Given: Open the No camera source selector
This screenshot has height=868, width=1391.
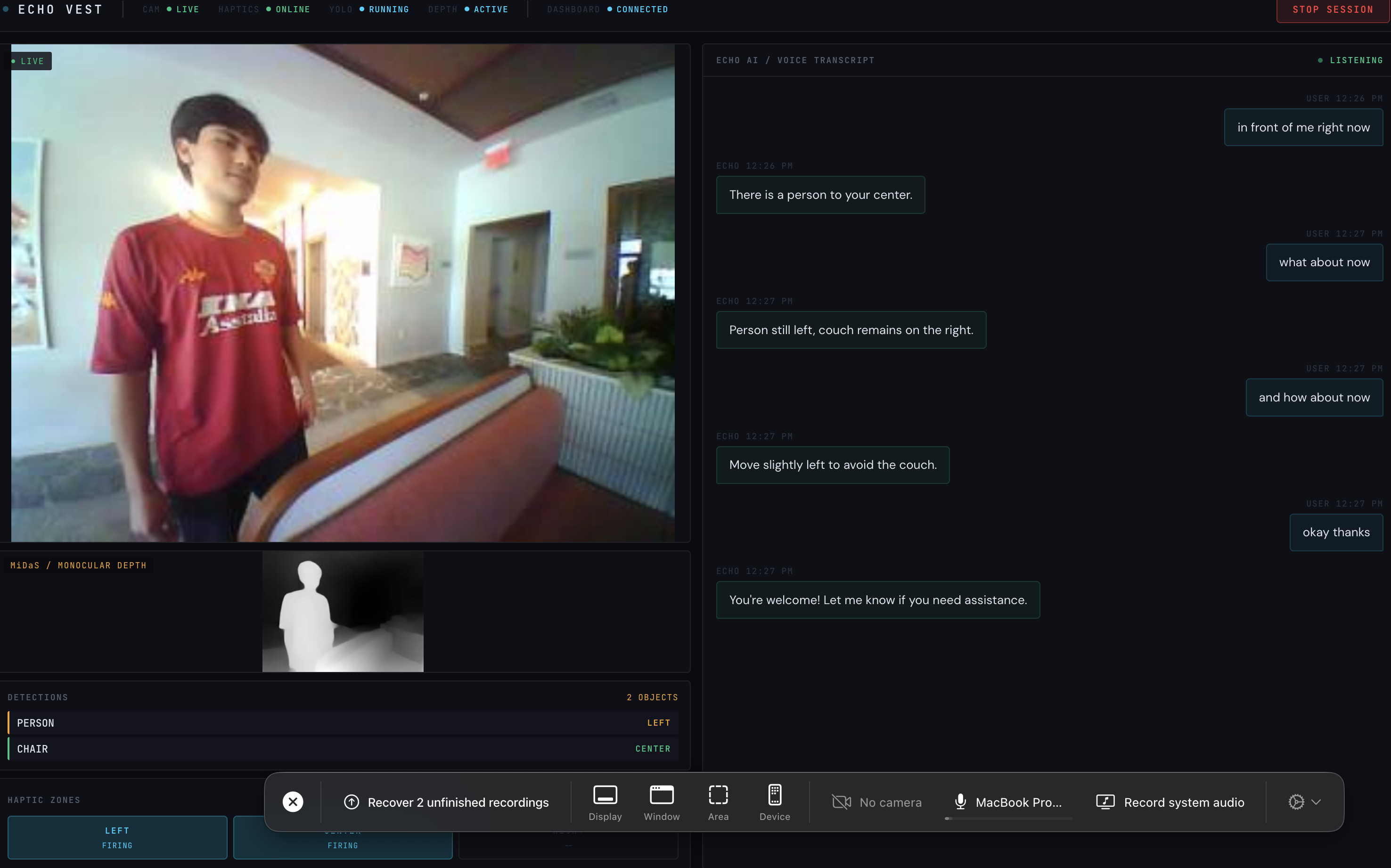Looking at the screenshot, I should click(x=890, y=802).
